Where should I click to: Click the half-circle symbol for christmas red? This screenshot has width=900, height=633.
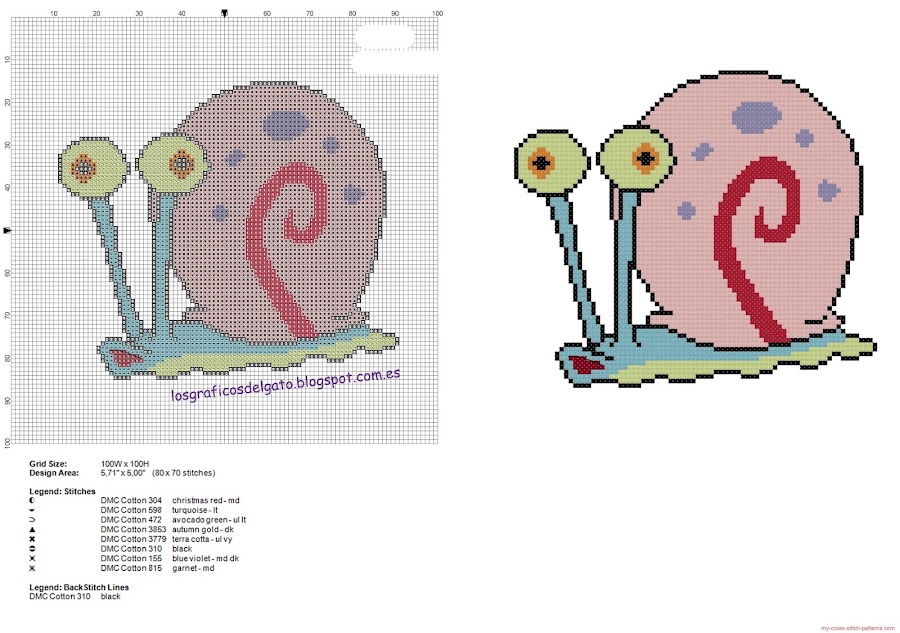pyautogui.click(x=32, y=500)
